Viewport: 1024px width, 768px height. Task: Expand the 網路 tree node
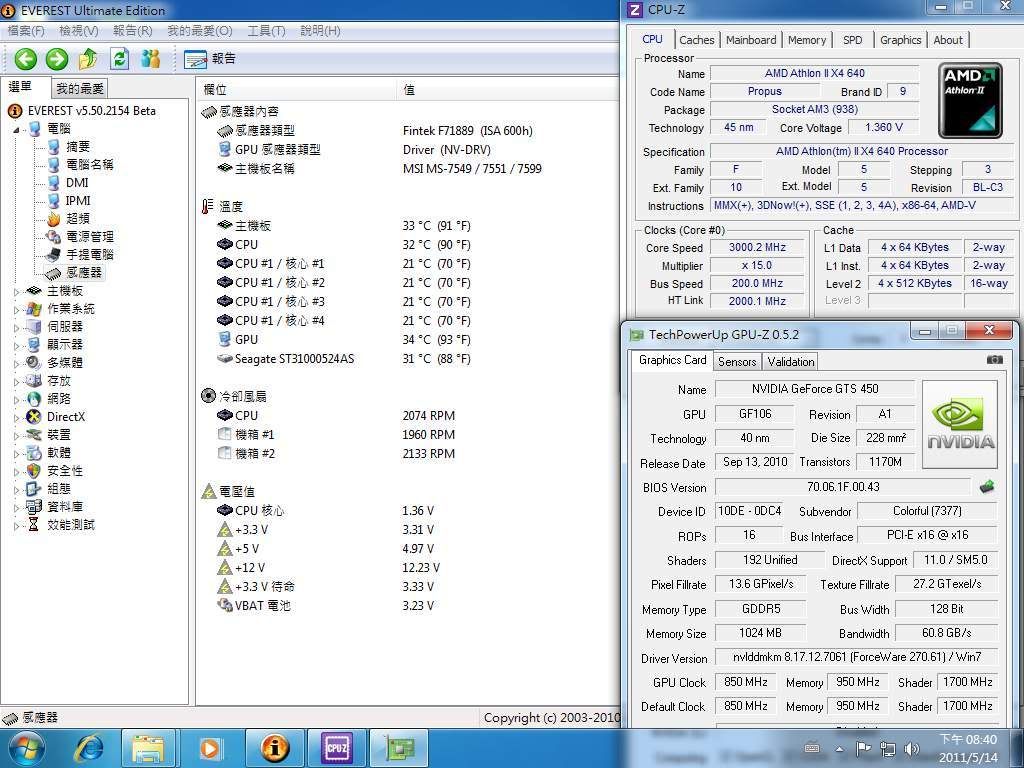17,399
